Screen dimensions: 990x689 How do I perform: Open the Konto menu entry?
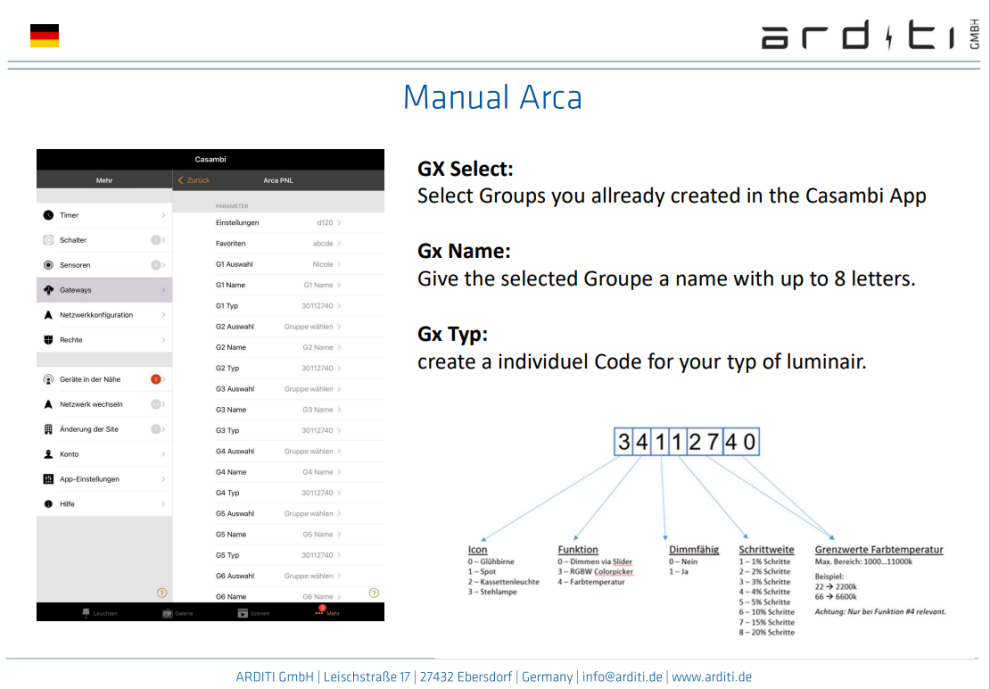tap(104, 454)
